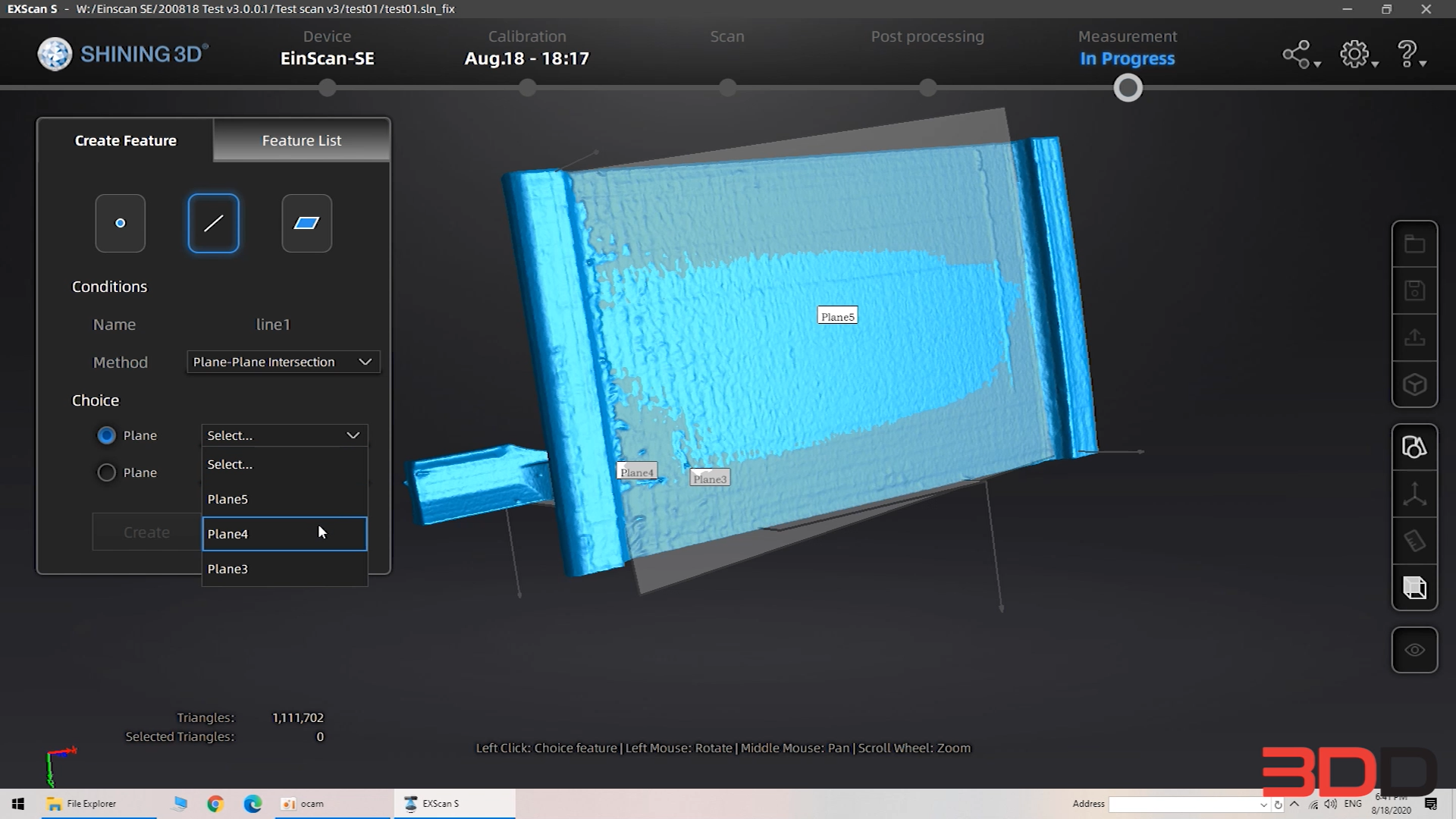
Task: Open Chrome from the taskbar
Action: point(215,804)
